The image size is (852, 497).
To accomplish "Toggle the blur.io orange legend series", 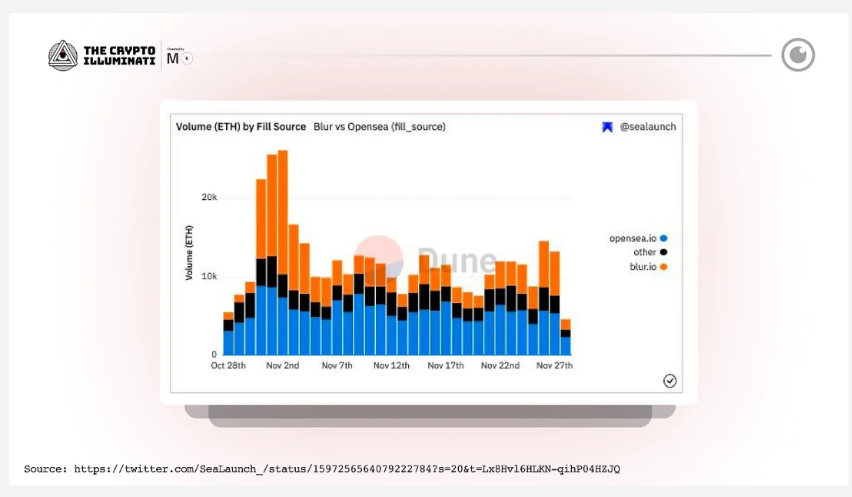I will pyautogui.click(x=648, y=267).
